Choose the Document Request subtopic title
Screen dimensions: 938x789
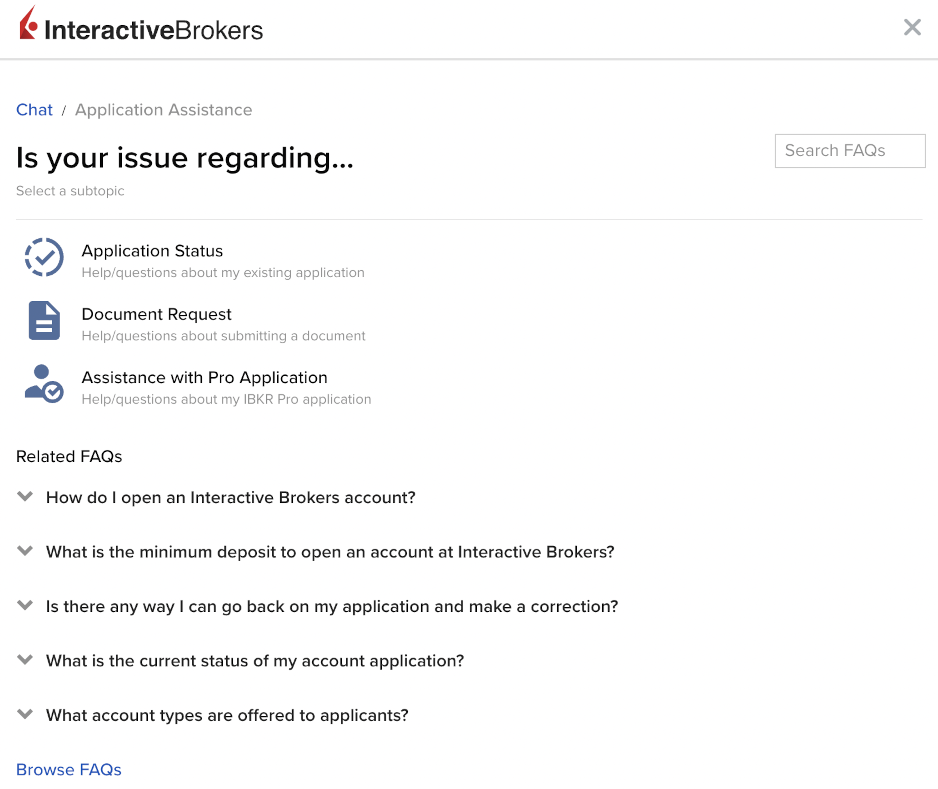157,314
